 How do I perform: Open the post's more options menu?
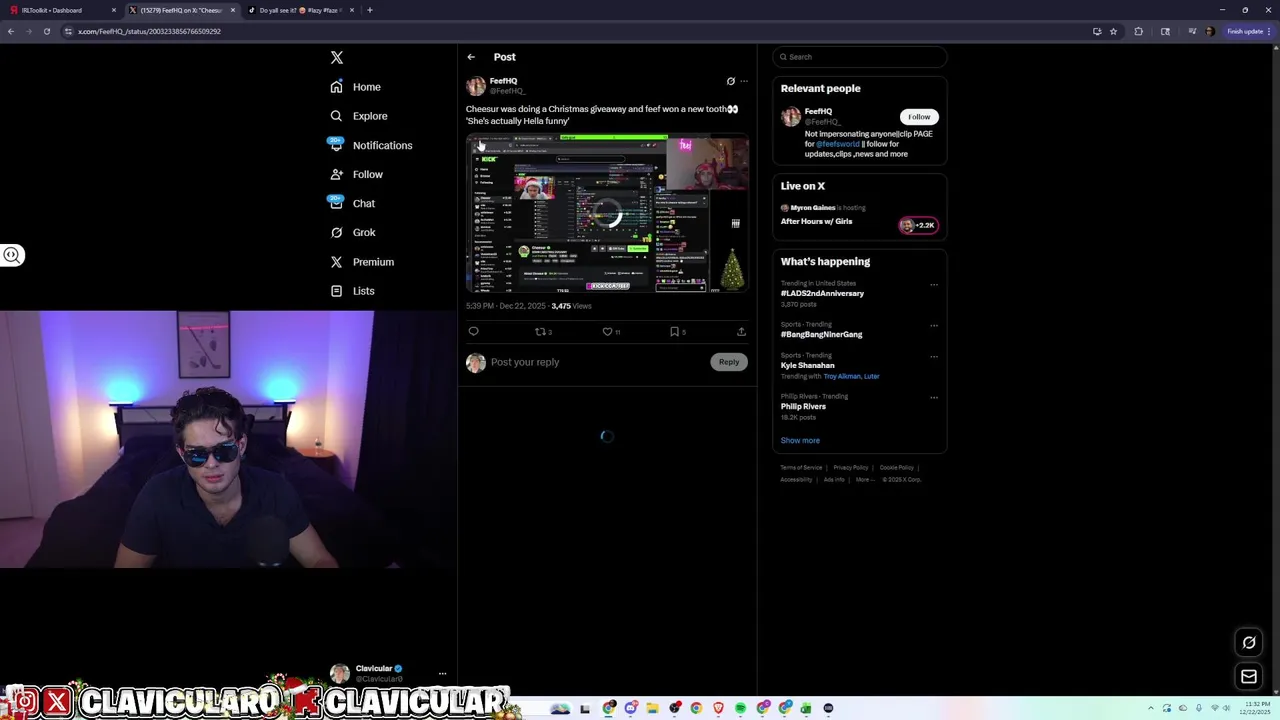[744, 81]
